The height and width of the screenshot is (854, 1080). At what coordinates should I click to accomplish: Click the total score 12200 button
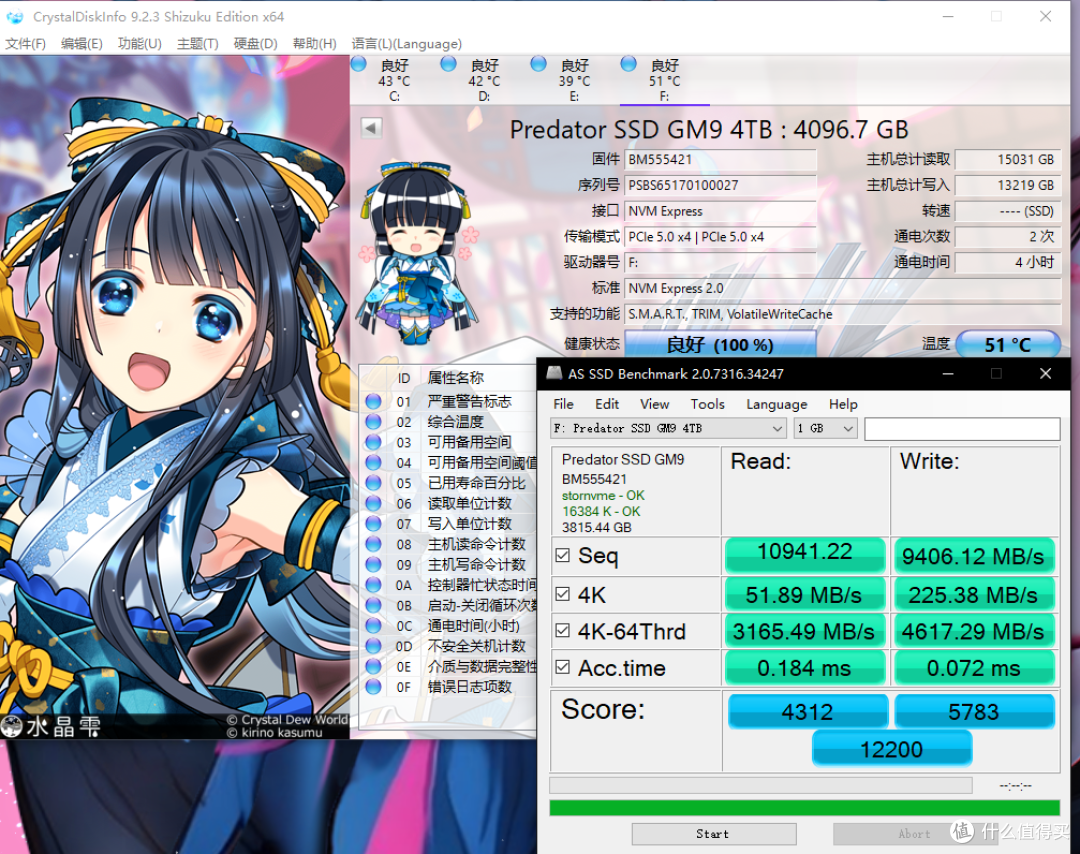[892, 749]
